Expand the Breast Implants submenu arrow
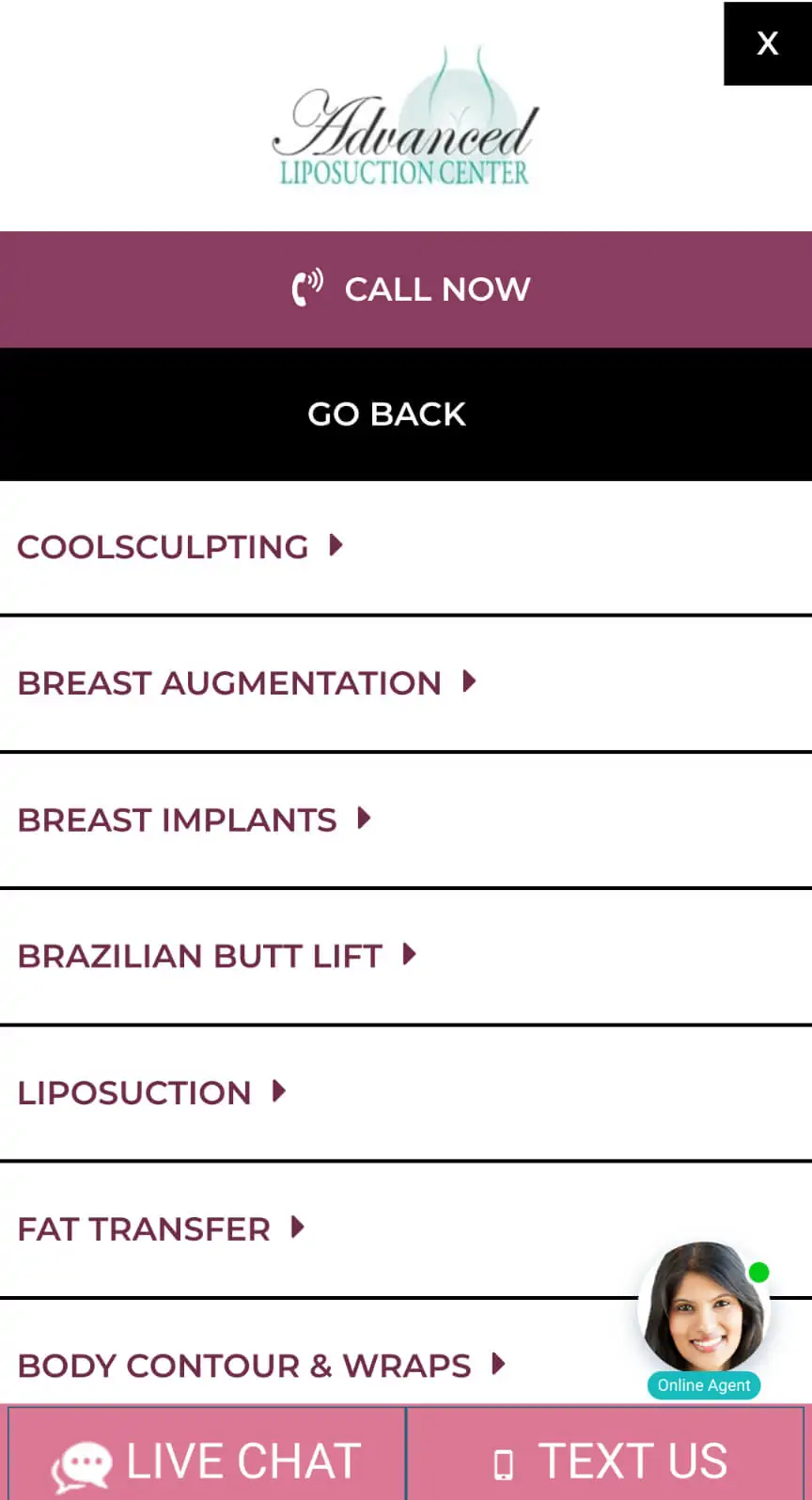Screen dimensions: 812x1500 (x=365, y=818)
